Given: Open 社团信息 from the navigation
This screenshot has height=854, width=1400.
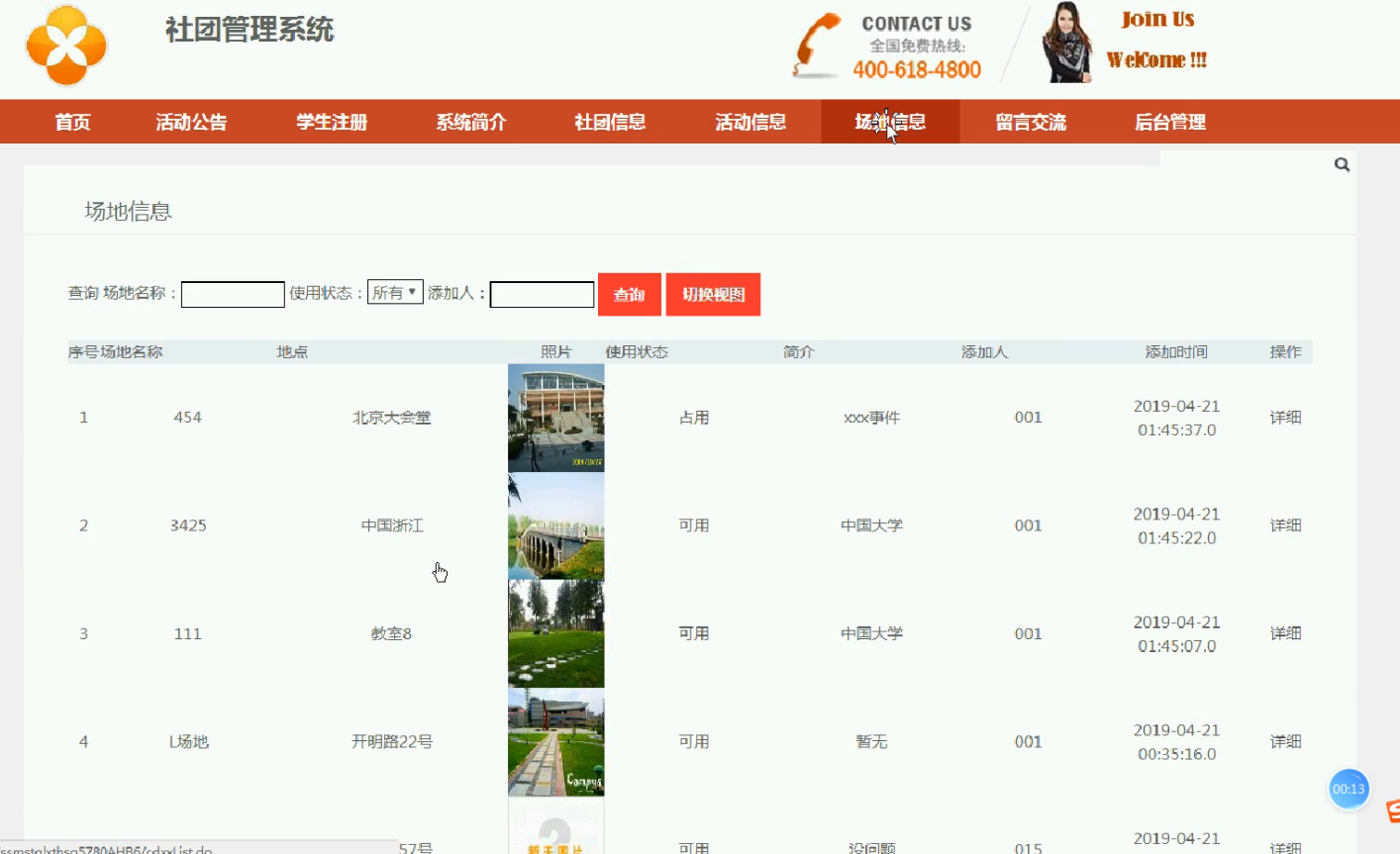Looking at the screenshot, I should tap(609, 121).
